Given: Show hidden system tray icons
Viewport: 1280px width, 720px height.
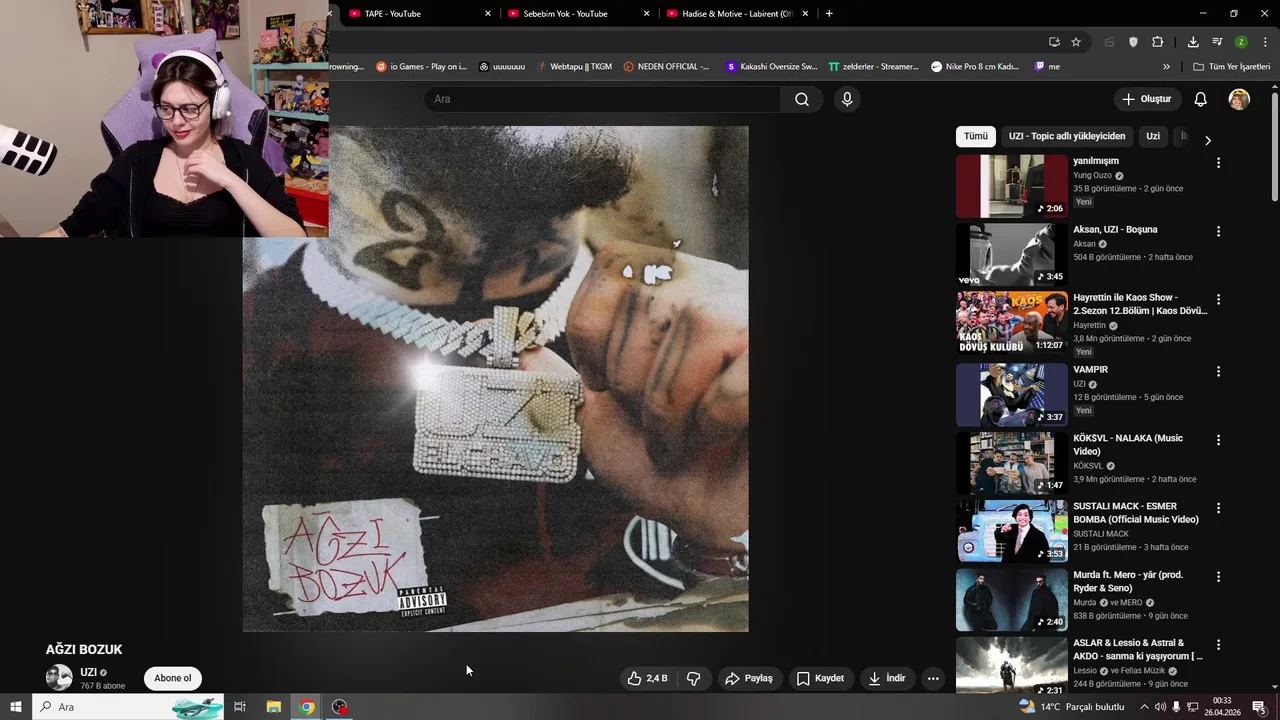Looking at the screenshot, I should click(x=1144, y=707).
